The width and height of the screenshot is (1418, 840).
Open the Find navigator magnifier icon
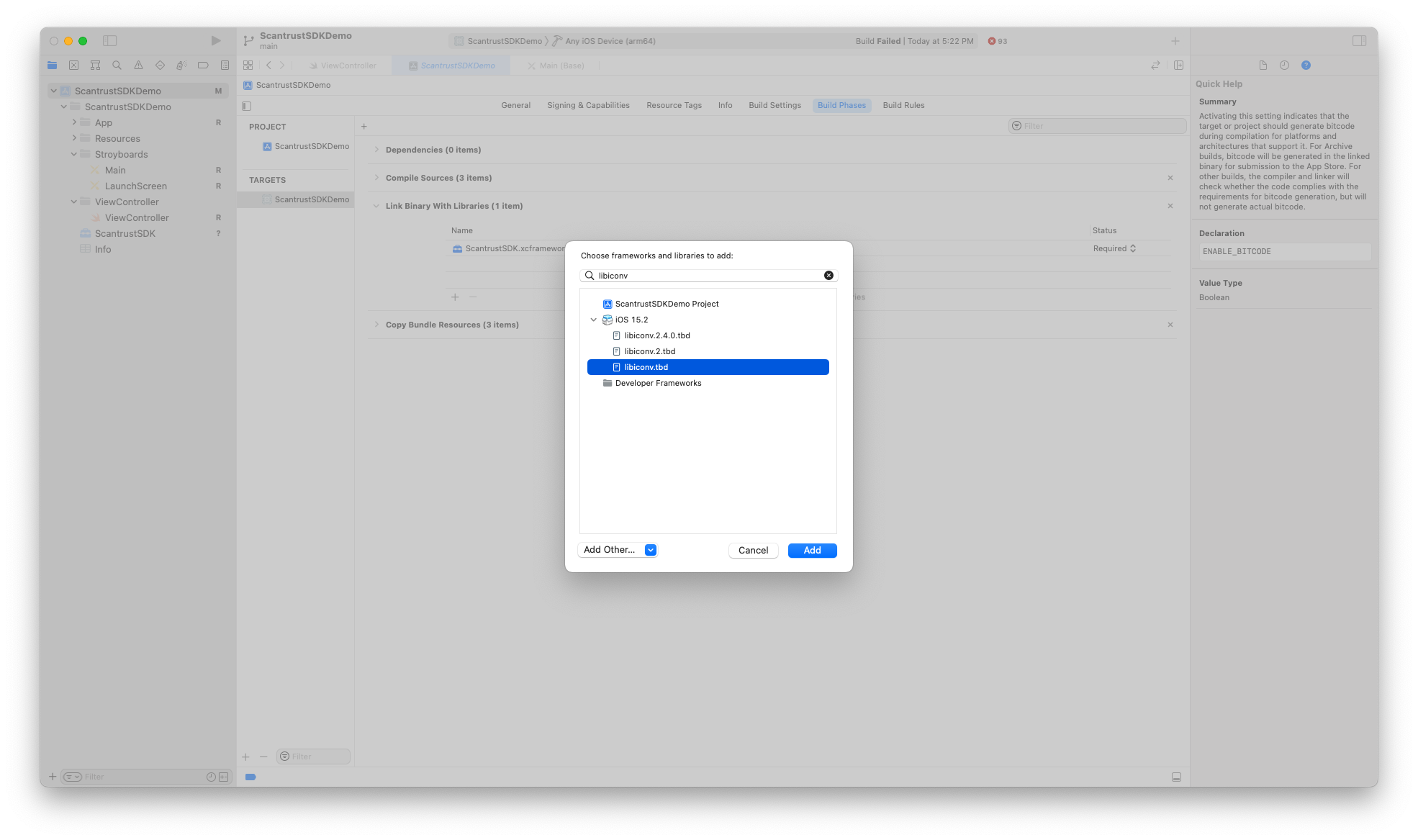(117, 66)
